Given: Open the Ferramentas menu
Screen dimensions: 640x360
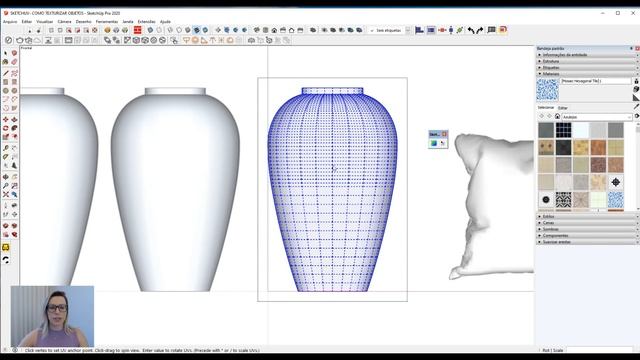Looking at the screenshot, I should 107,22.
